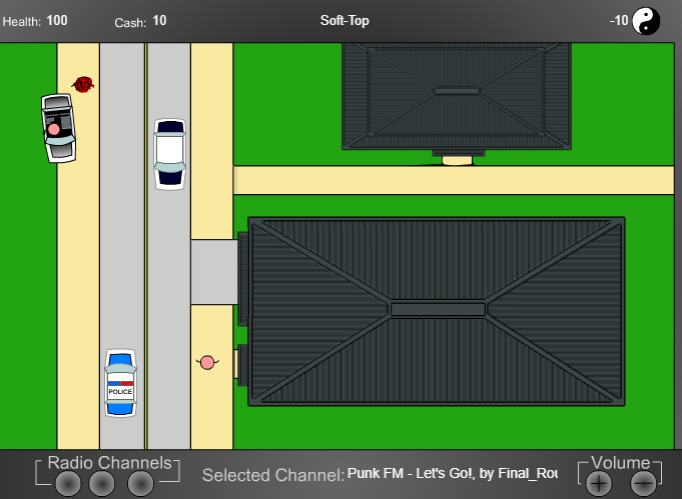This screenshot has width=682, height=499.
Task: Increase volume with the plus button
Action: pyautogui.click(x=599, y=483)
